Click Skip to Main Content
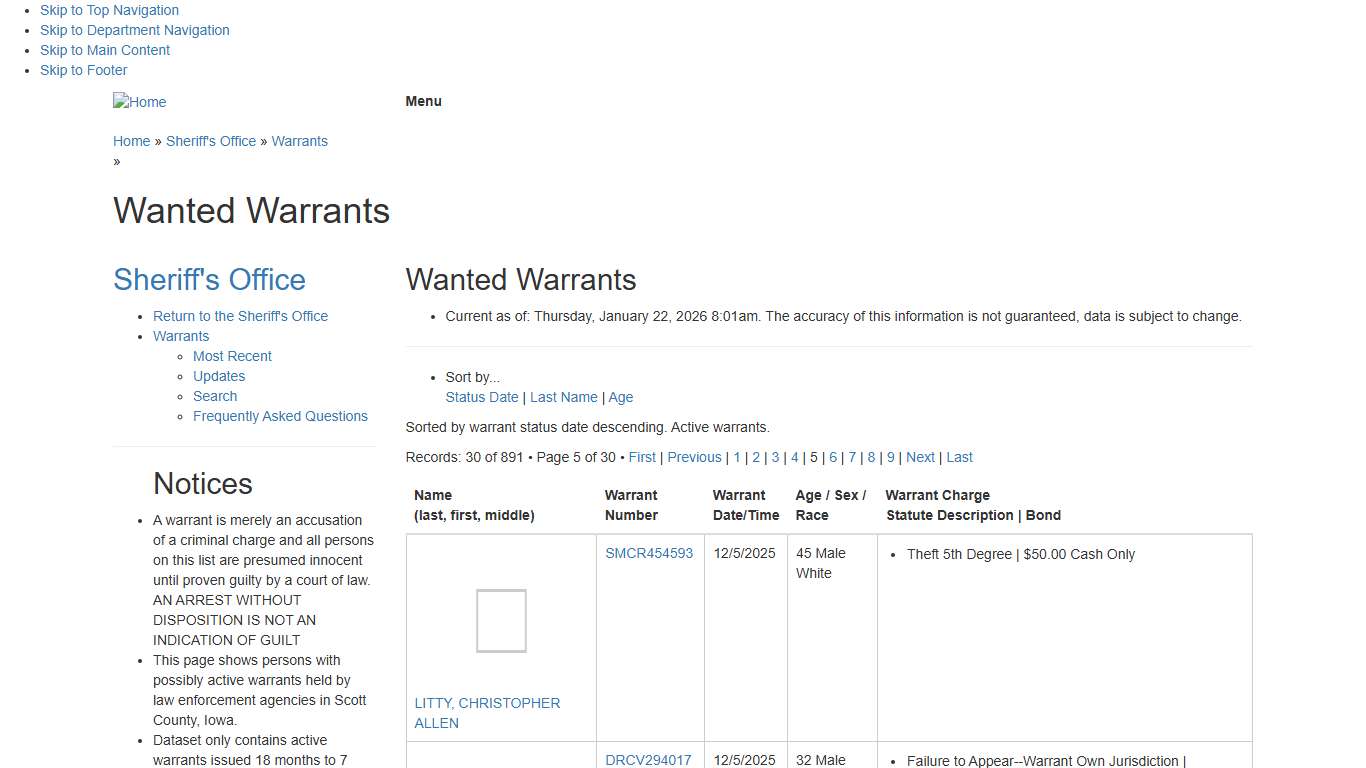The width and height of the screenshot is (1366, 768). point(105,50)
